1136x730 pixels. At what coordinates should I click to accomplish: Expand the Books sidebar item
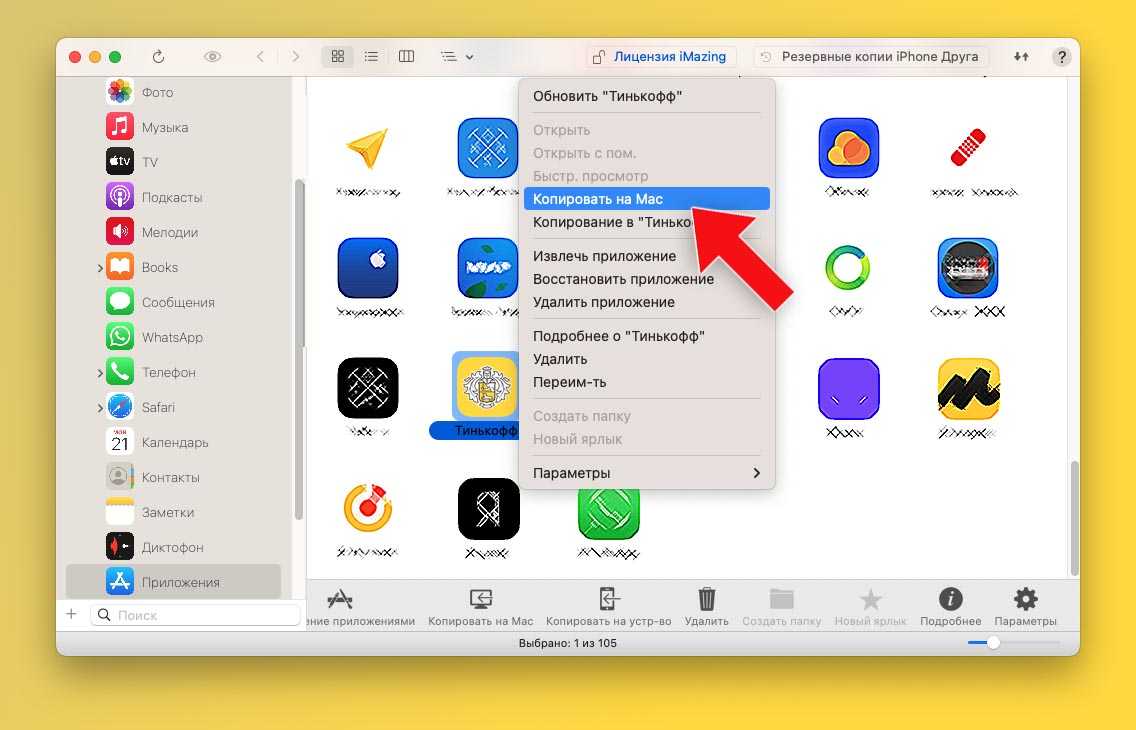(99, 268)
